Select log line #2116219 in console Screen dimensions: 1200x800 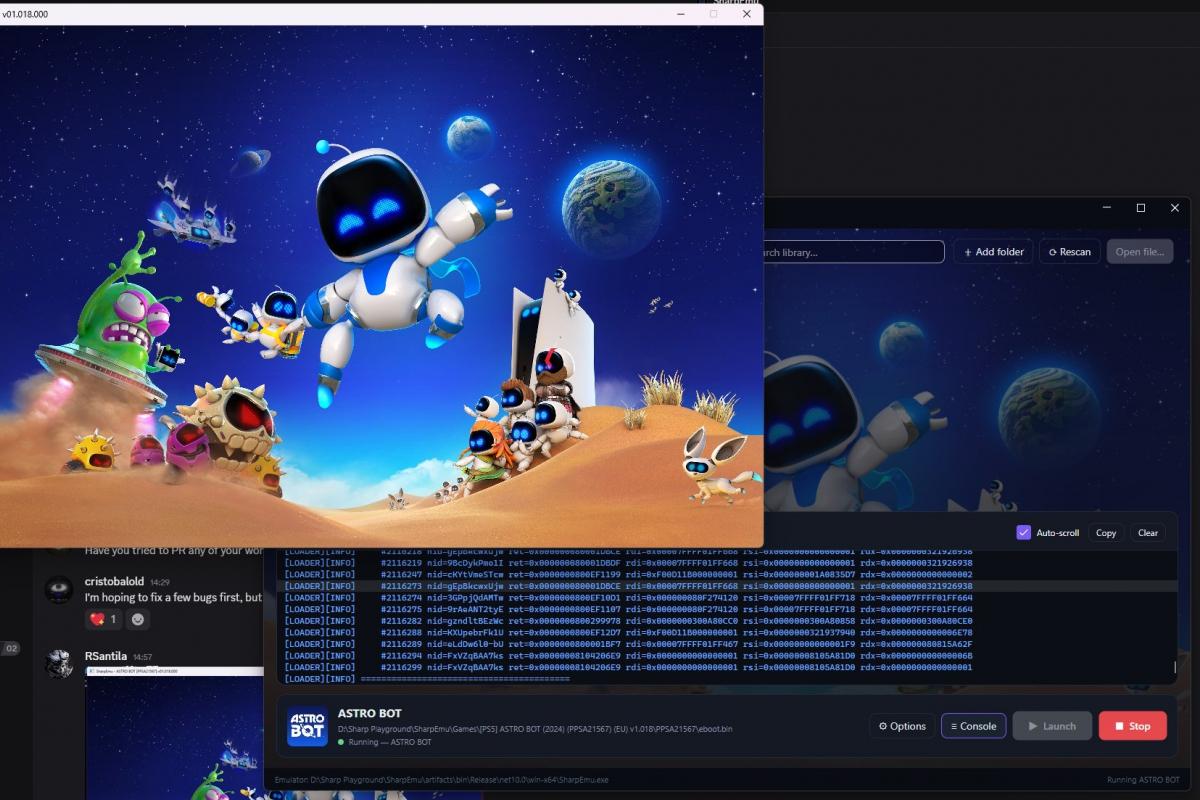click(728, 562)
